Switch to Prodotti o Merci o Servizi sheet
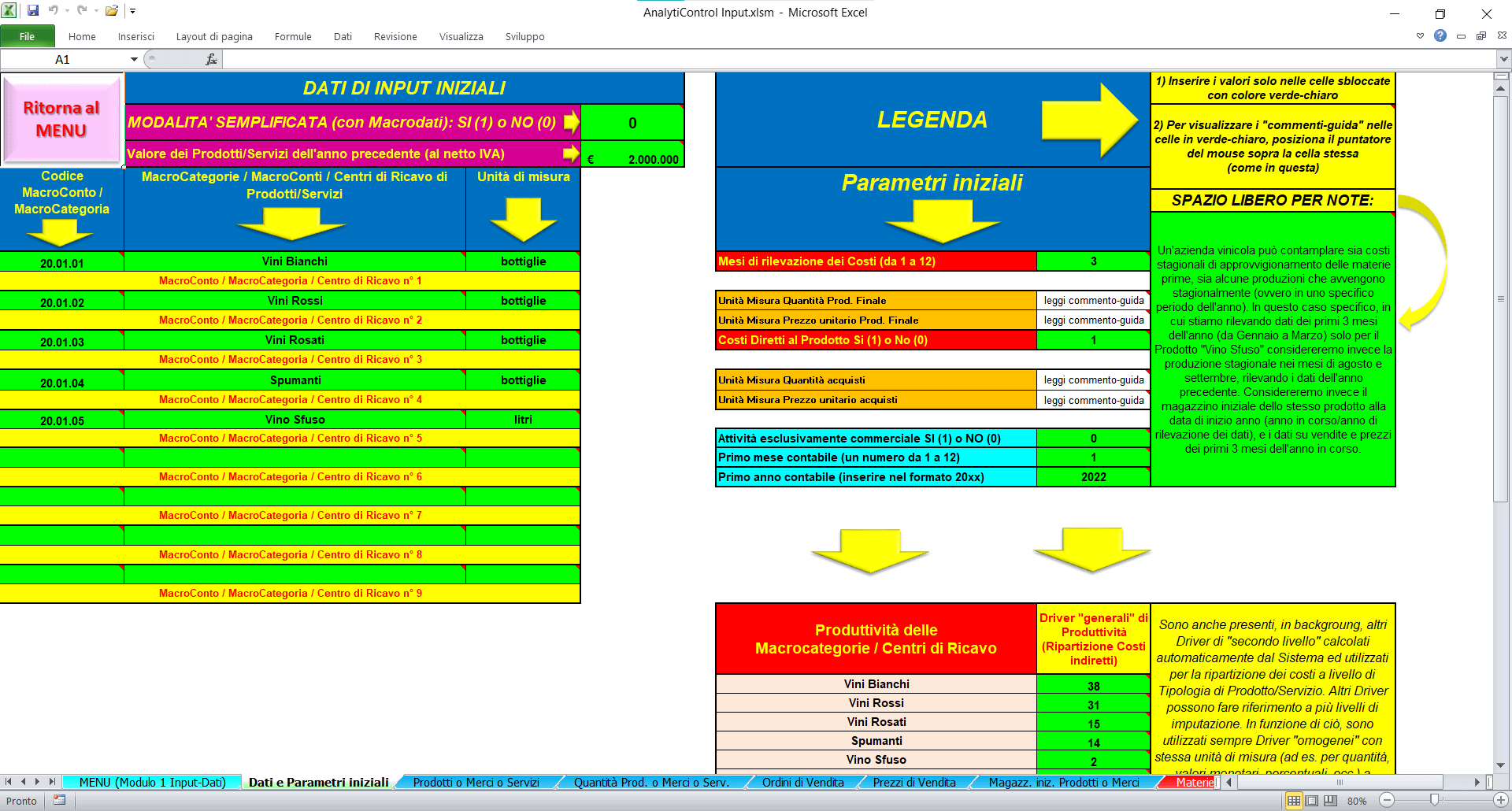This screenshot has width=1512, height=811. click(476, 782)
